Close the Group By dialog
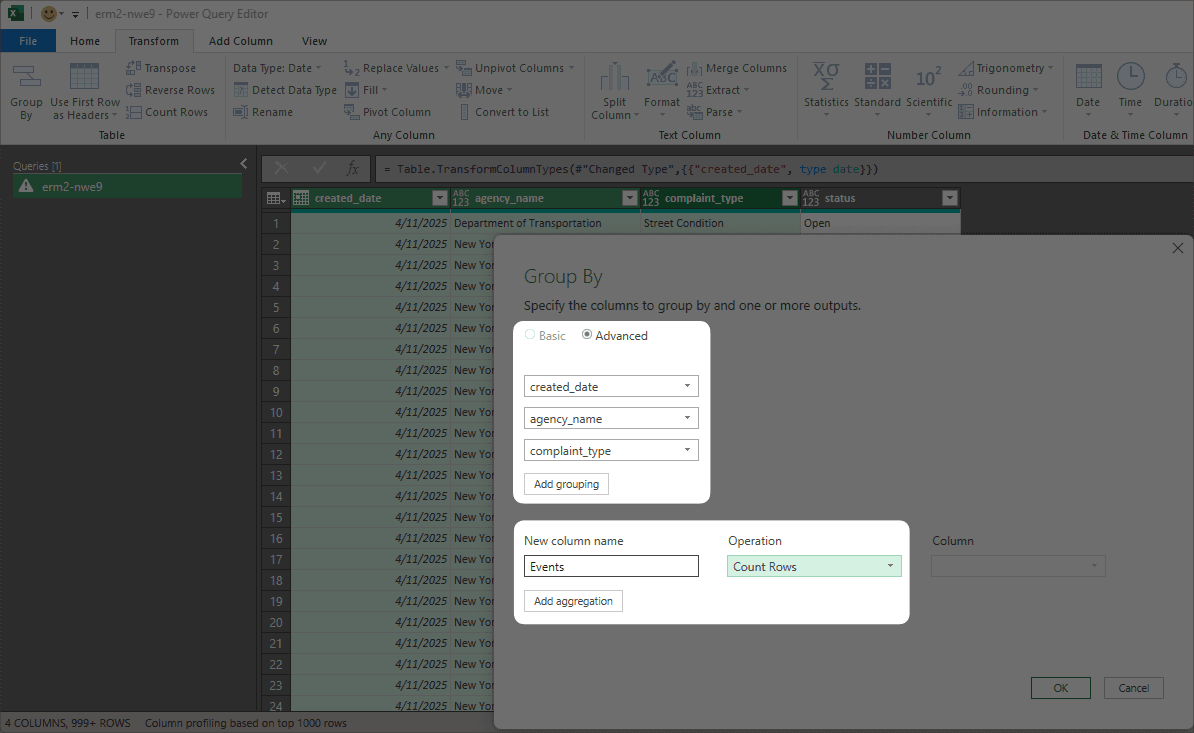This screenshot has width=1194, height=733. click(1177, 248)
